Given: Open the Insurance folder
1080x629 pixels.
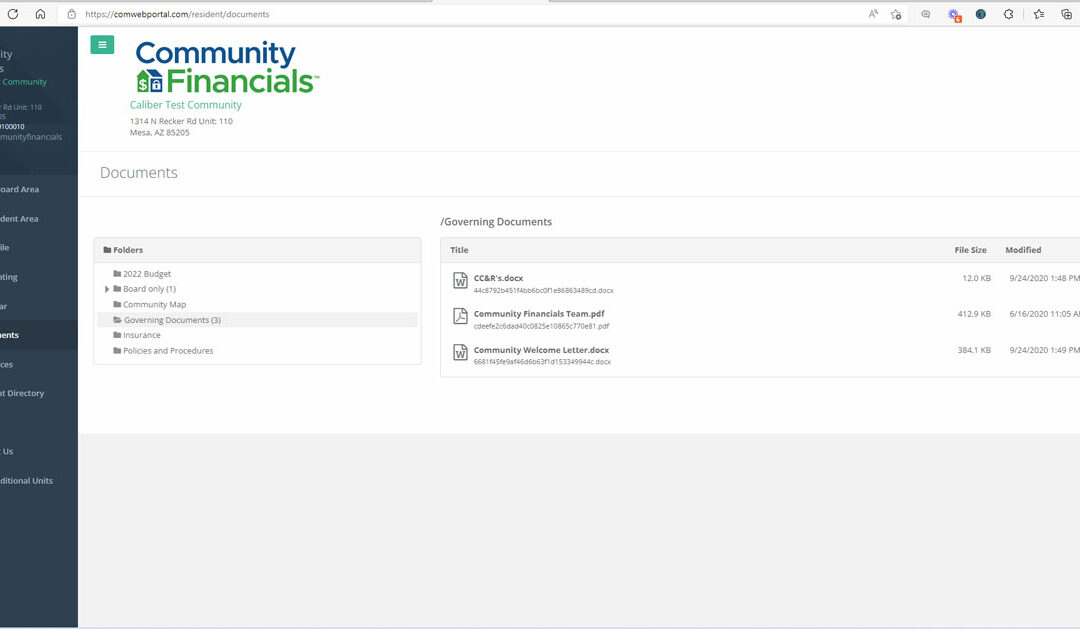Looking at the screenshot, I should coord(141,335).
